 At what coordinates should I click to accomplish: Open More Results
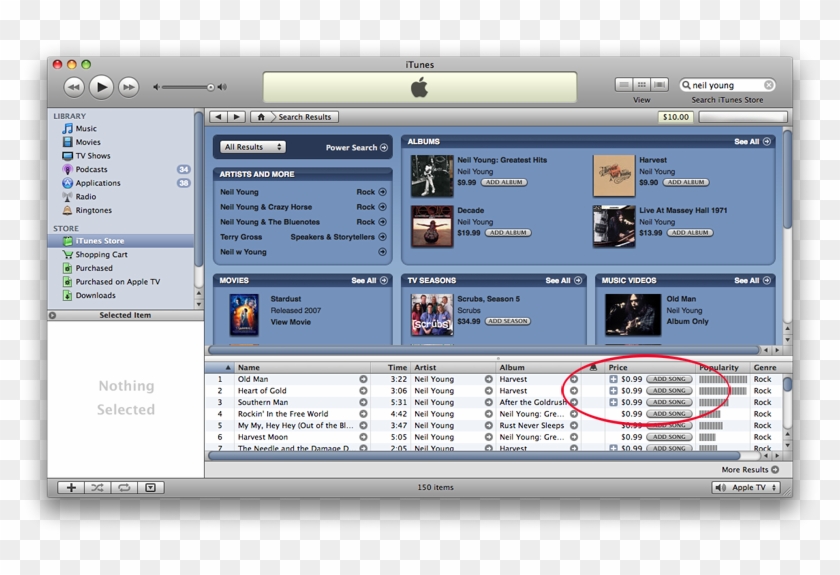point(750,469)
